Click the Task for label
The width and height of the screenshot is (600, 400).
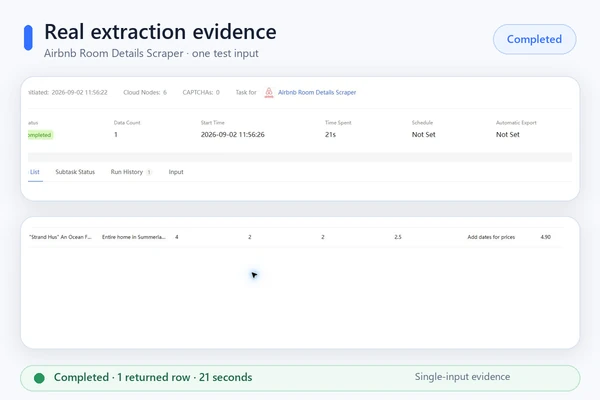246,92
